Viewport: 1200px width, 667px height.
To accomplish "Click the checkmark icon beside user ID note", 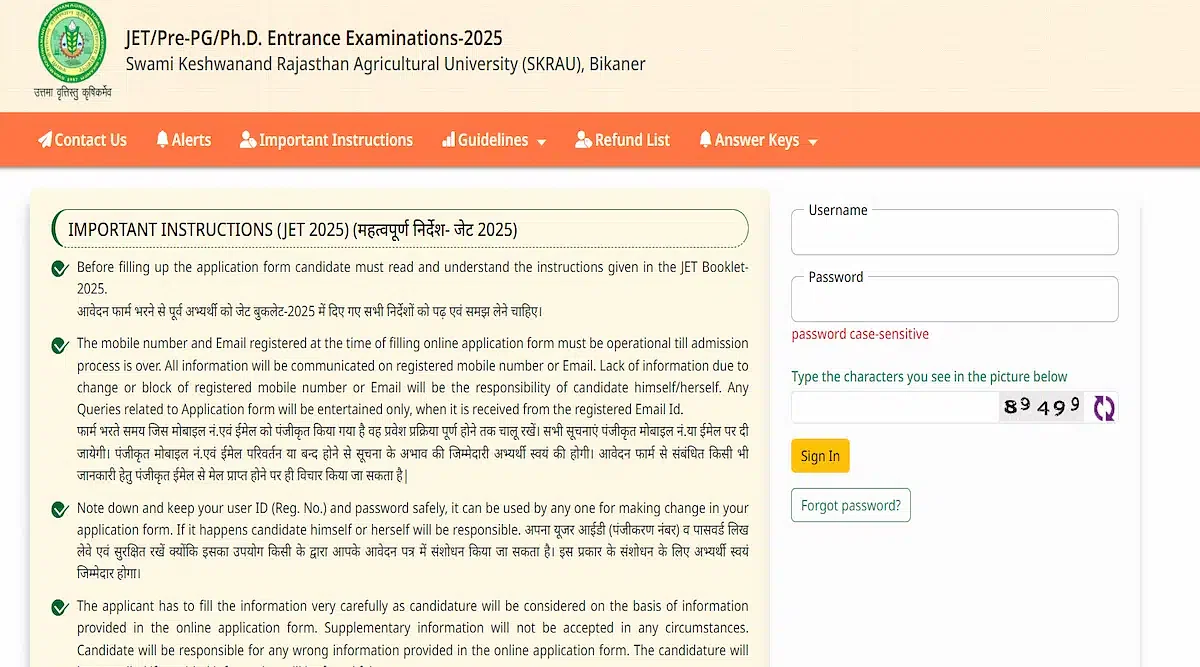I will click(x=60, y=510).
